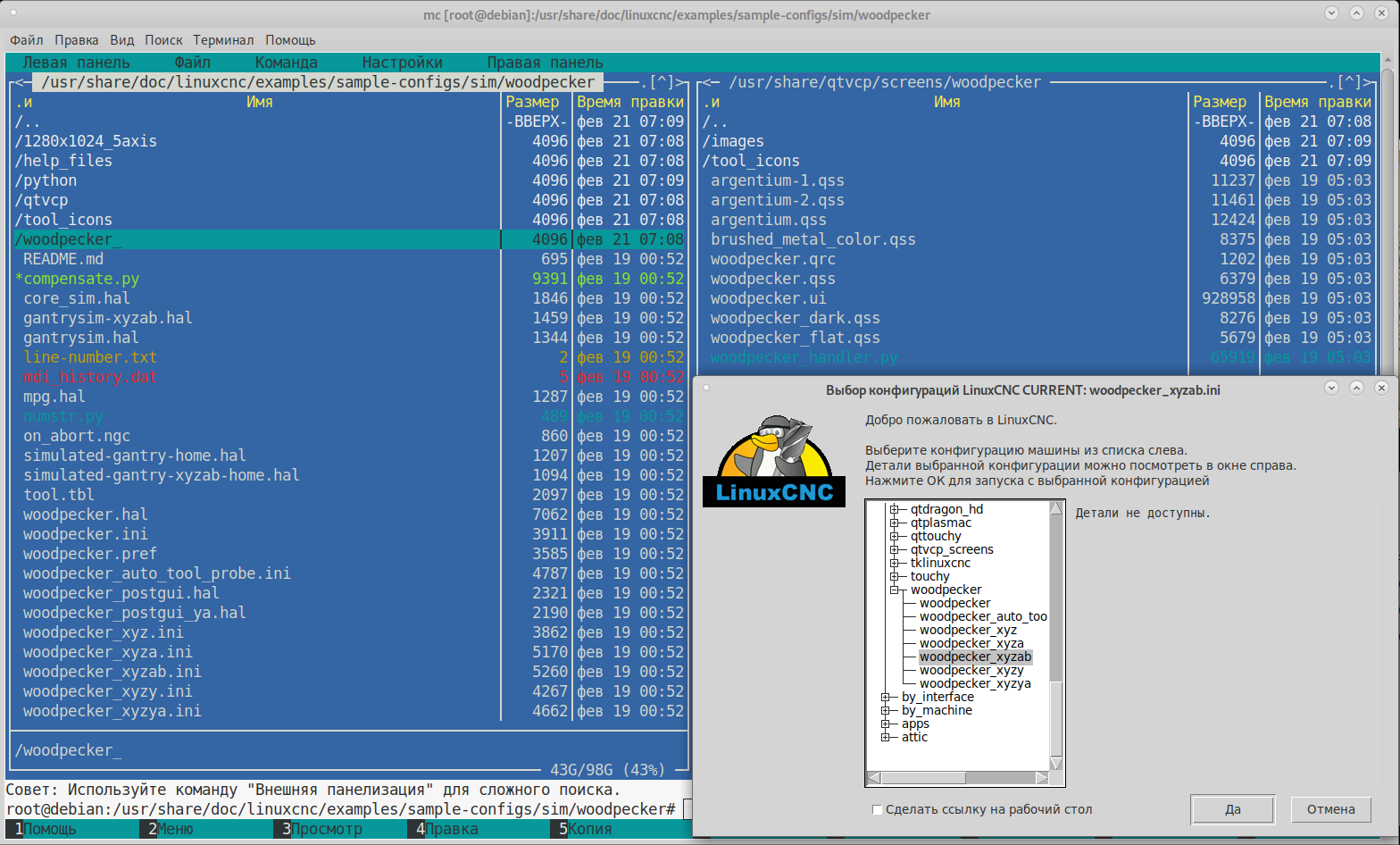Expand the qtplasmac tree node
Image resolution: width=1400 pixels, height=845 pixels.
tap(894, 523)
